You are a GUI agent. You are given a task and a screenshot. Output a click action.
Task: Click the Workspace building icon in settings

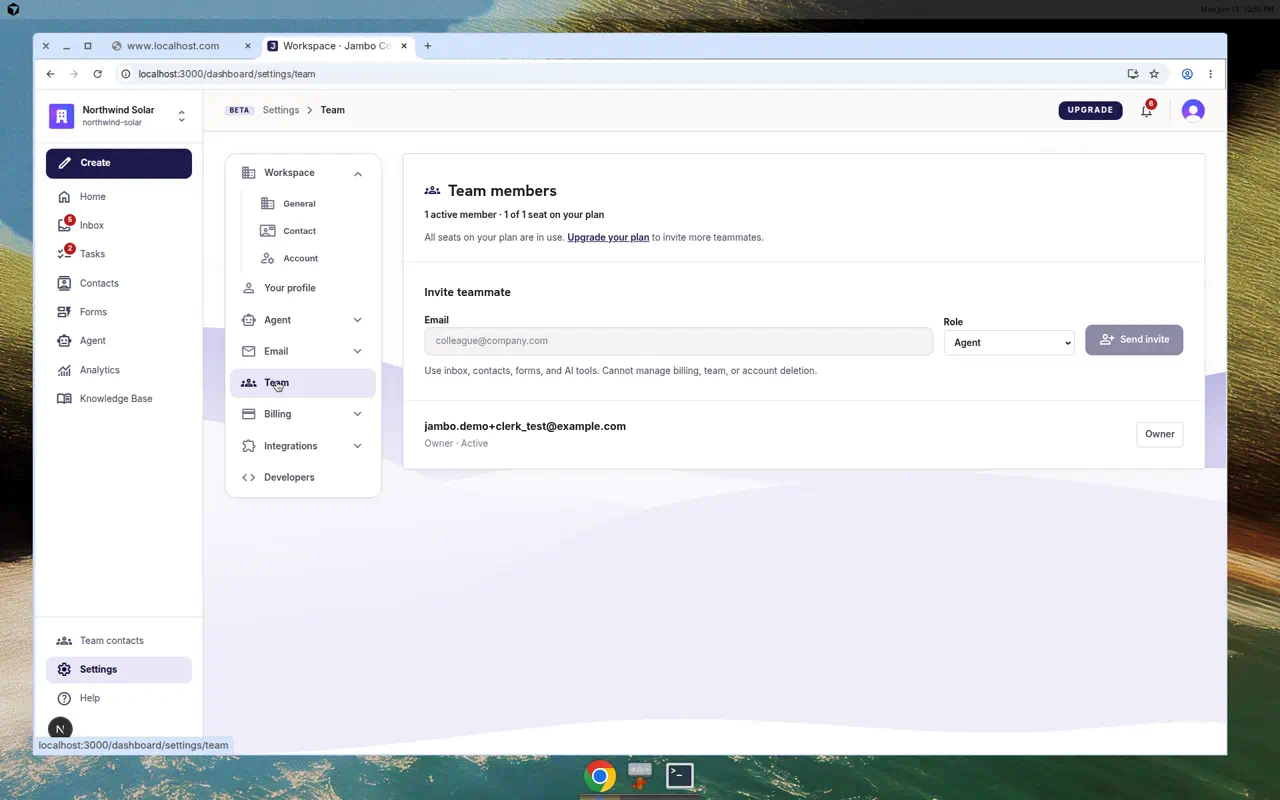click(249, 173)
